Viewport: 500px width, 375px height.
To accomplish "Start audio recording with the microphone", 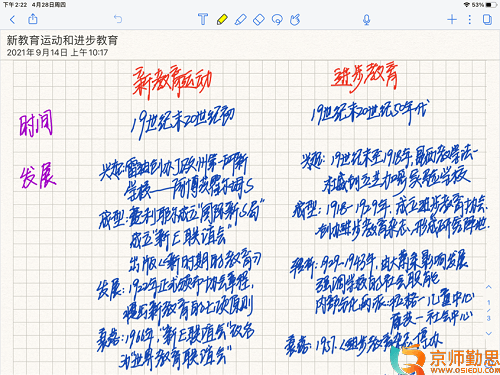I will [366, 20].
